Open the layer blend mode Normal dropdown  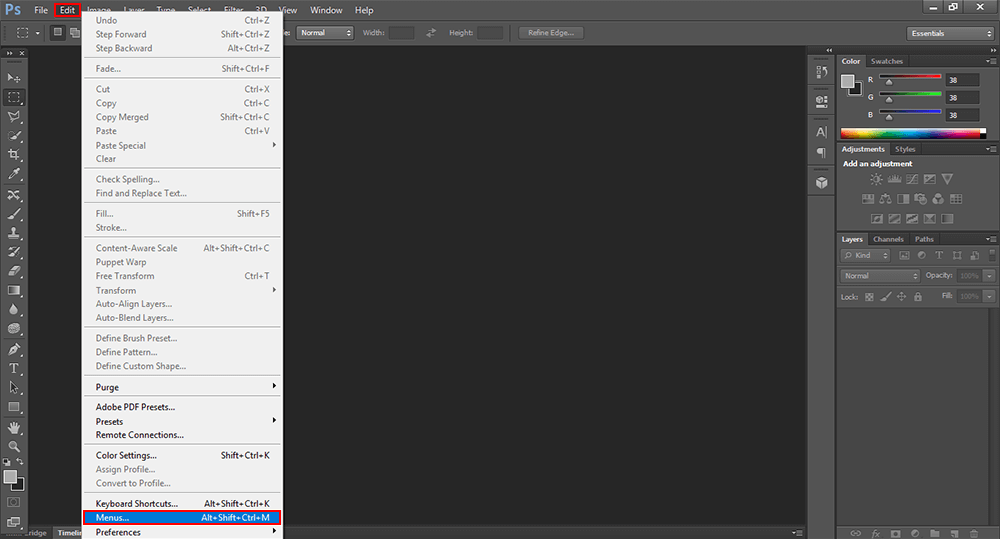880,276
